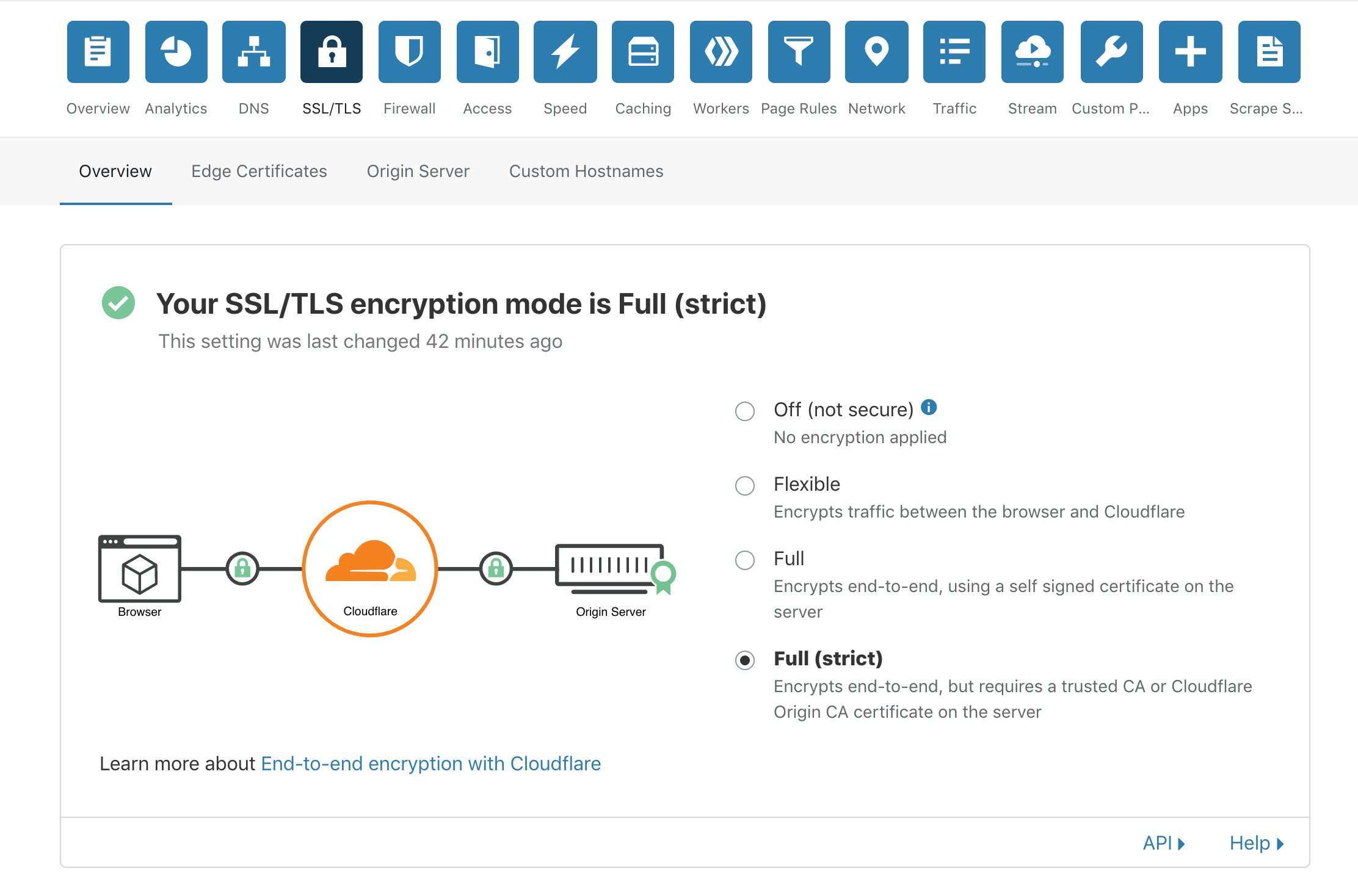
Task: Open the Speed settings icon
Action: (x=565, y=51)
